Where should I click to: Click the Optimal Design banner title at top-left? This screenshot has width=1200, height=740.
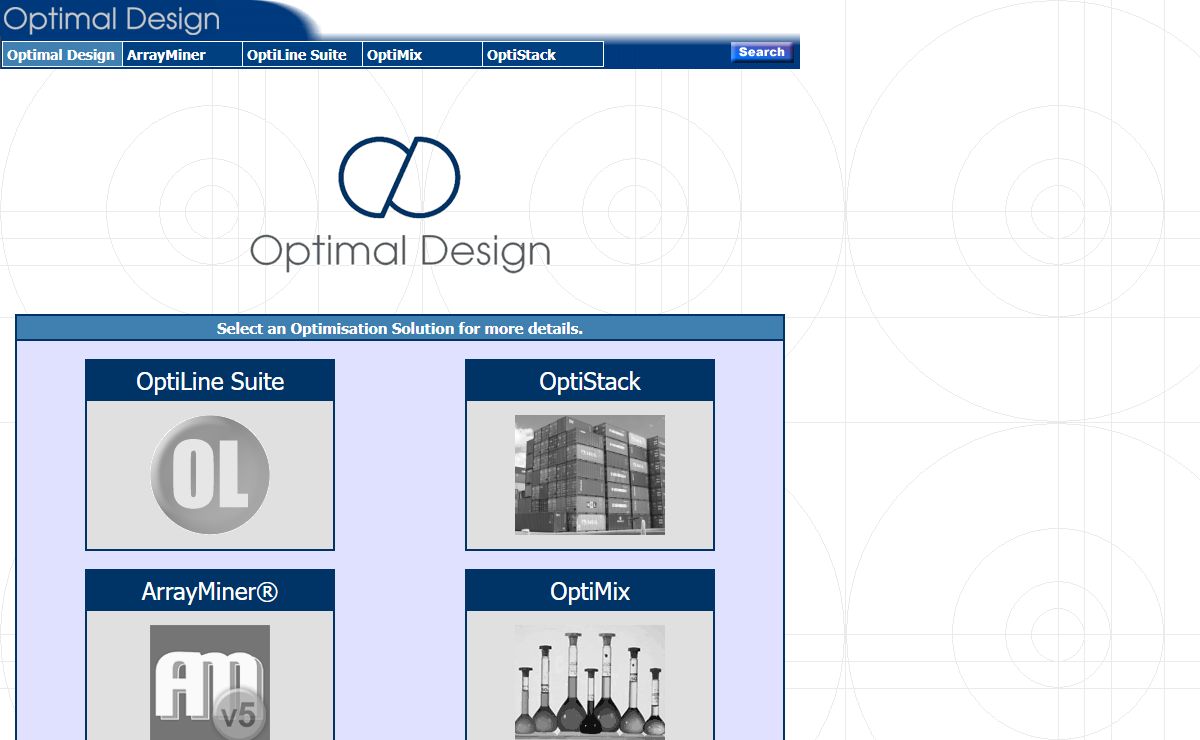pyautogui.click(x=112, y=19)
